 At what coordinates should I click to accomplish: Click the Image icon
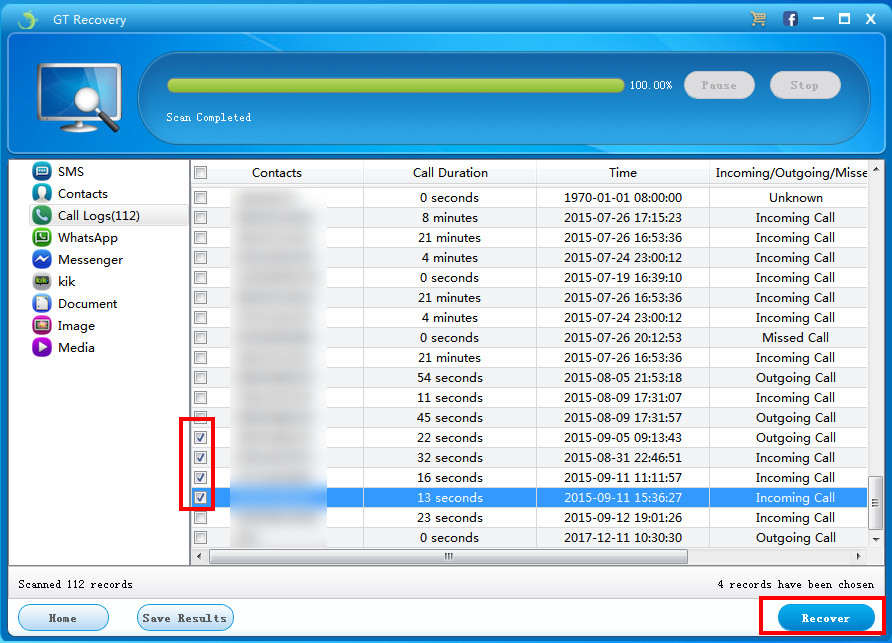[x=42, y=325]
